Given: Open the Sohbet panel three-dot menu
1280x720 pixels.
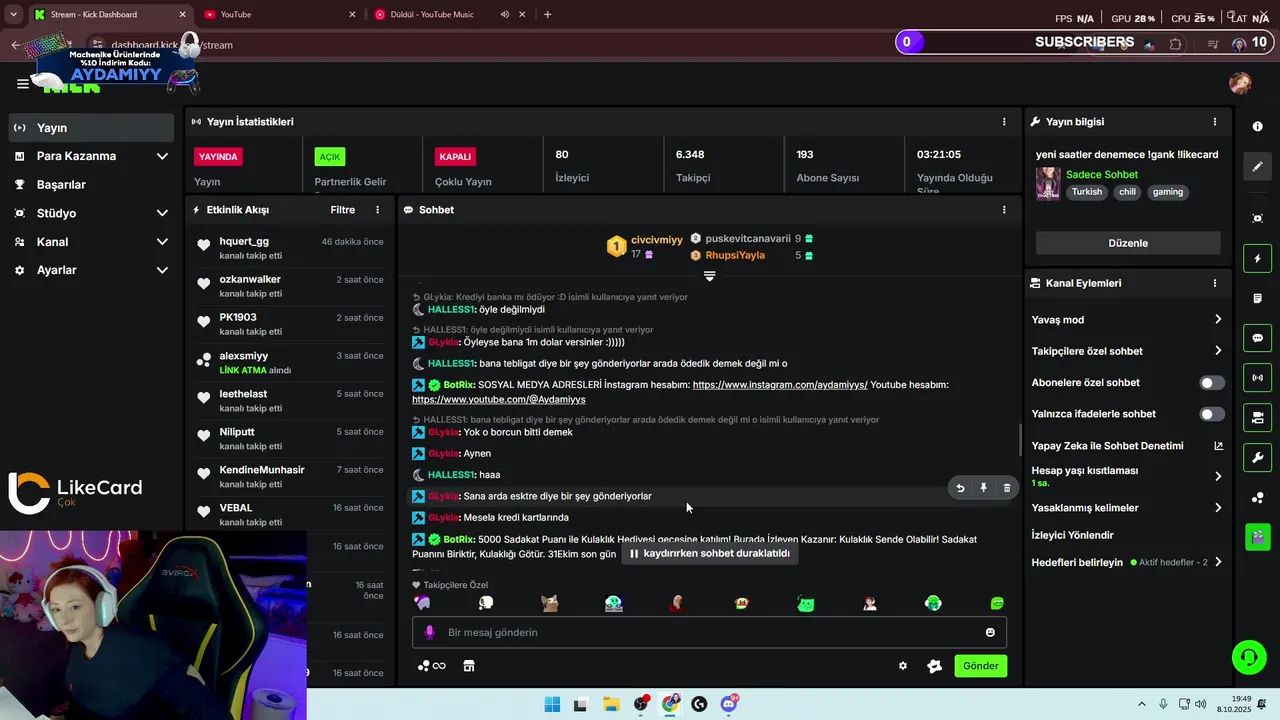Looking at the screenshot, I should coord(1004,210).
